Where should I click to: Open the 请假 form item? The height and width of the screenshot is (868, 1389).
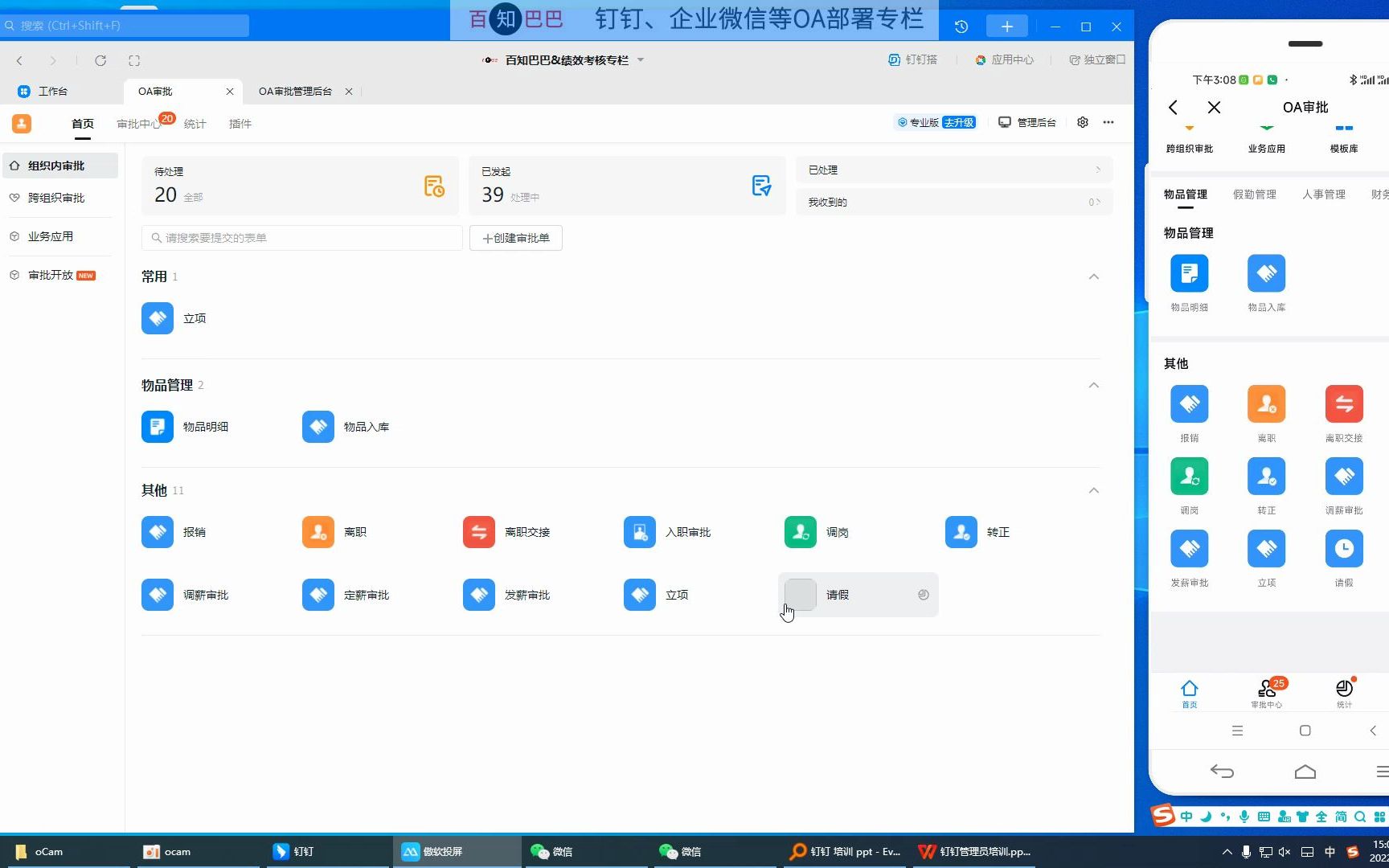pos(858,595)
